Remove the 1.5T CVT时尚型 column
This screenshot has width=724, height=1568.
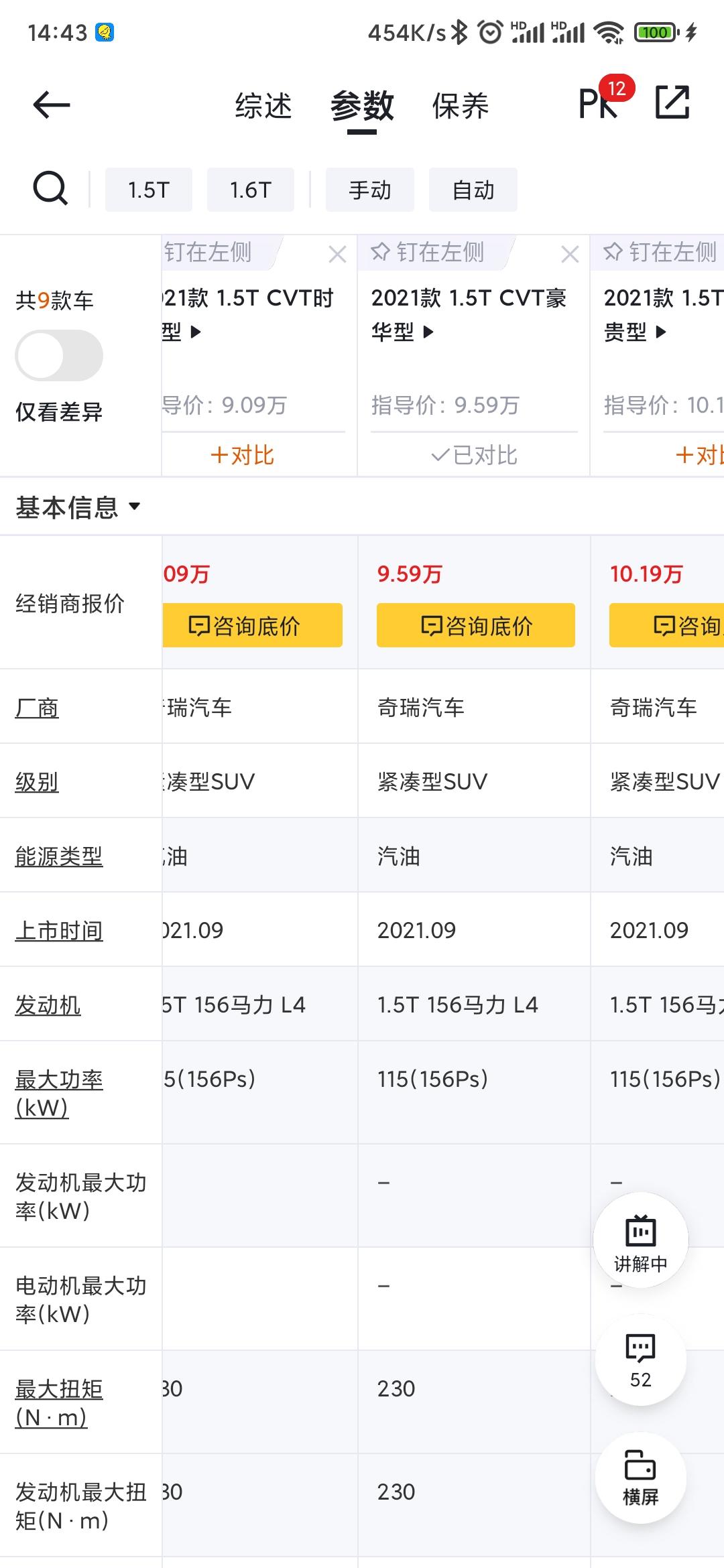pyautogui.click(x=338, y=254)
